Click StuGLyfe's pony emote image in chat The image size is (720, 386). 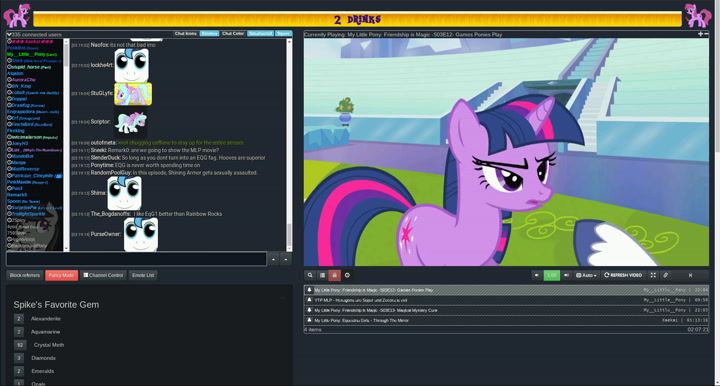click(x=133, y=94)
